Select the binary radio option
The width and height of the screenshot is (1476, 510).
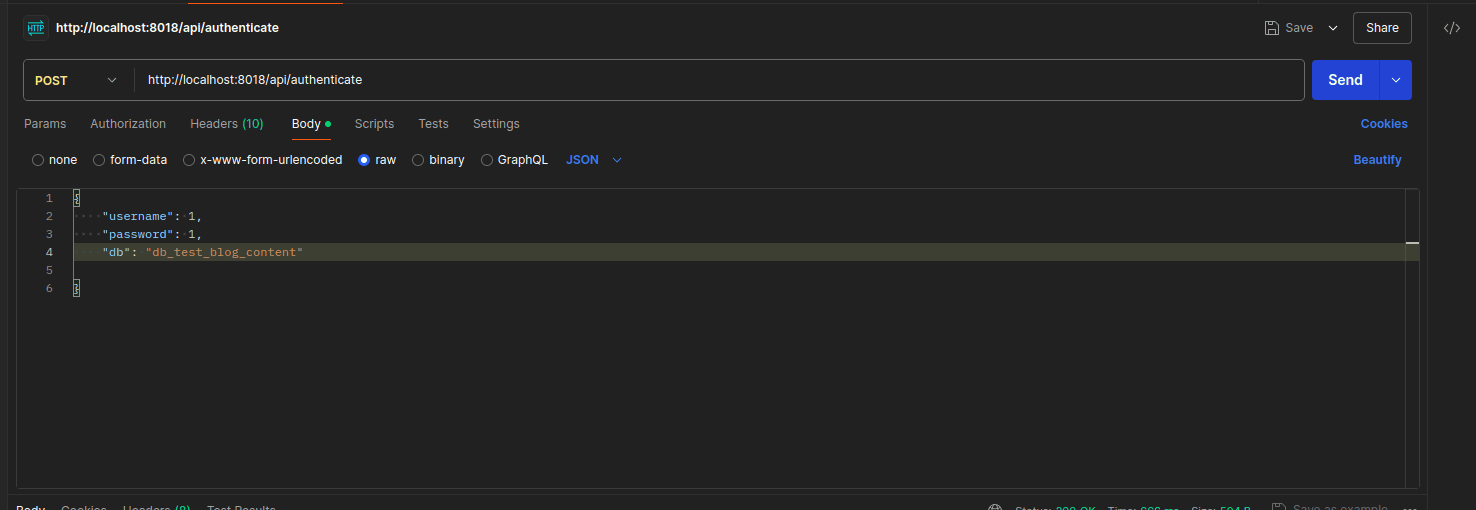[x=418, y=160]
